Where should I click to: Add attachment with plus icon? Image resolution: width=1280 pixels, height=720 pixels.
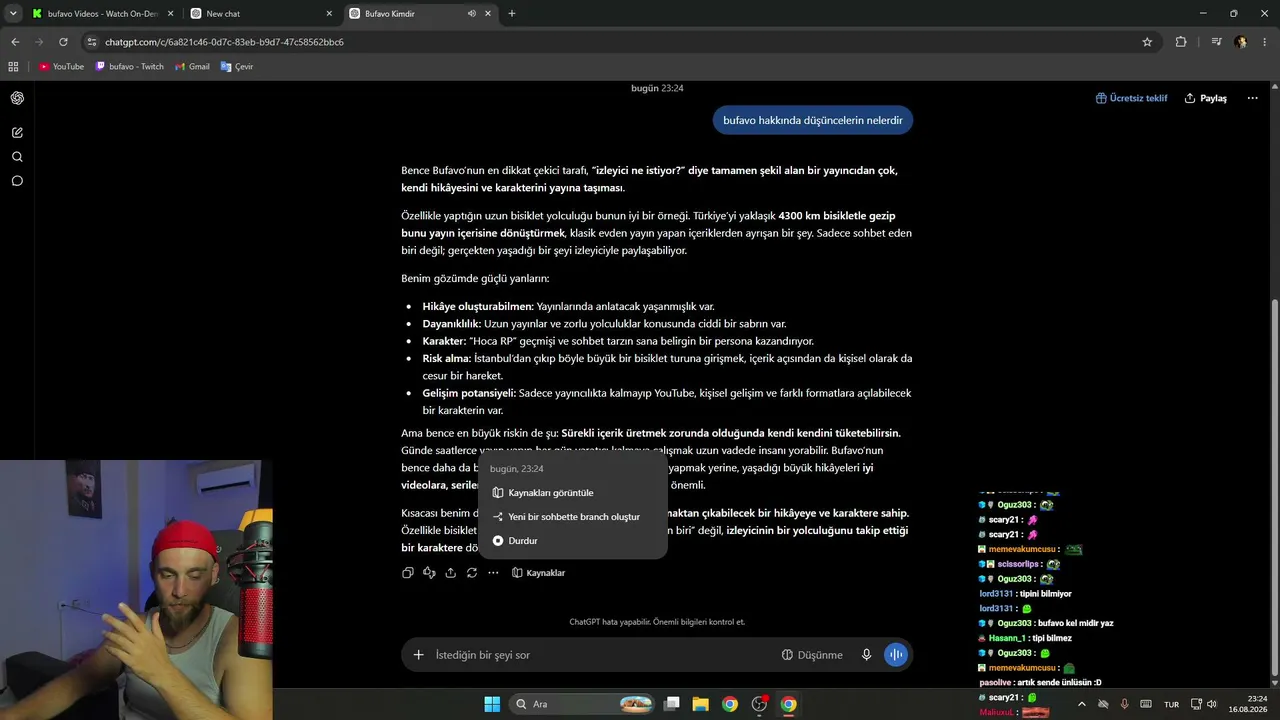pyautogui.click(x=418, y=655)
